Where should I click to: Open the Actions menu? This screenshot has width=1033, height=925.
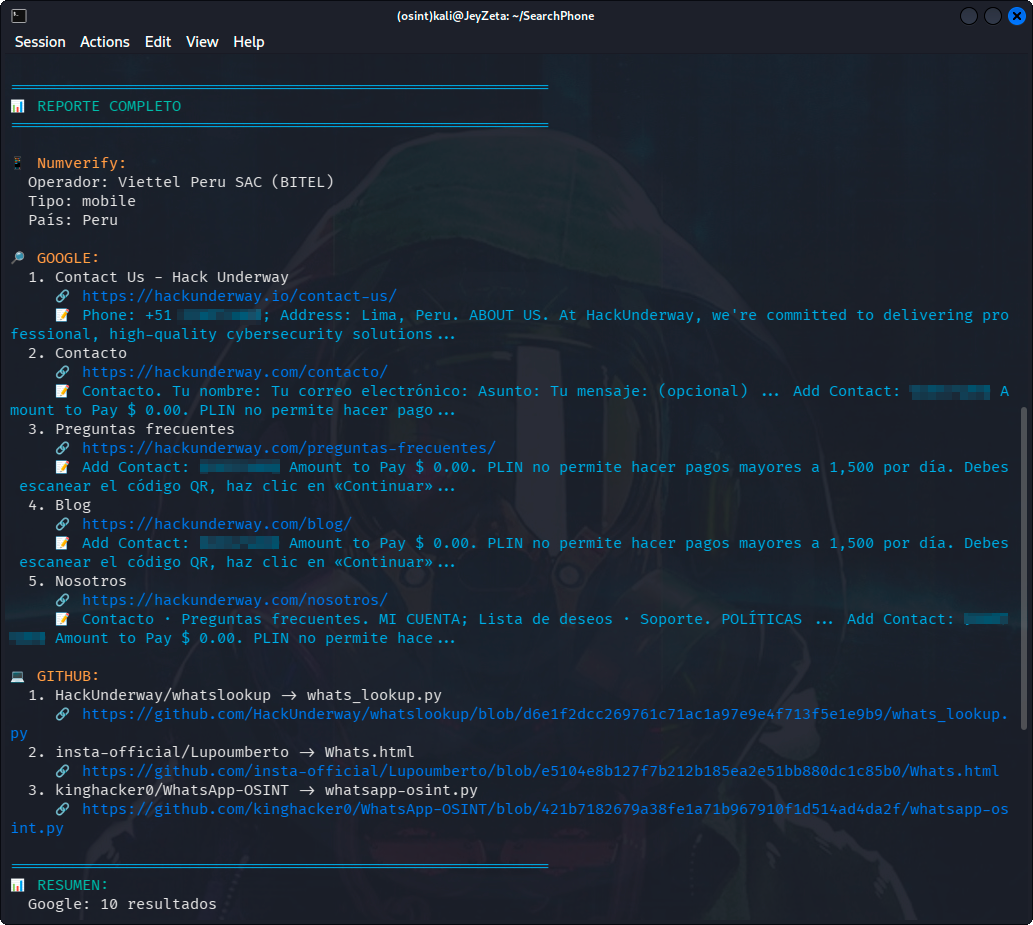click(x=105, y=42)
